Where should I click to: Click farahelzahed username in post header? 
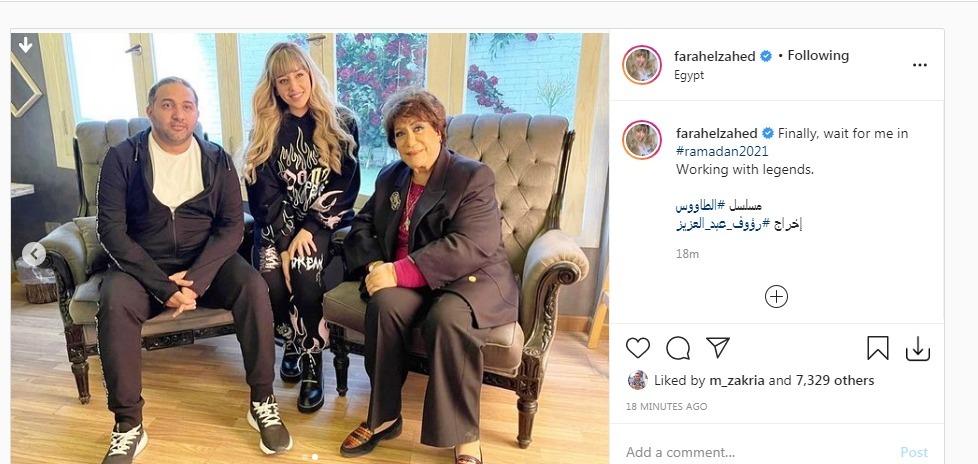(715, 56)
